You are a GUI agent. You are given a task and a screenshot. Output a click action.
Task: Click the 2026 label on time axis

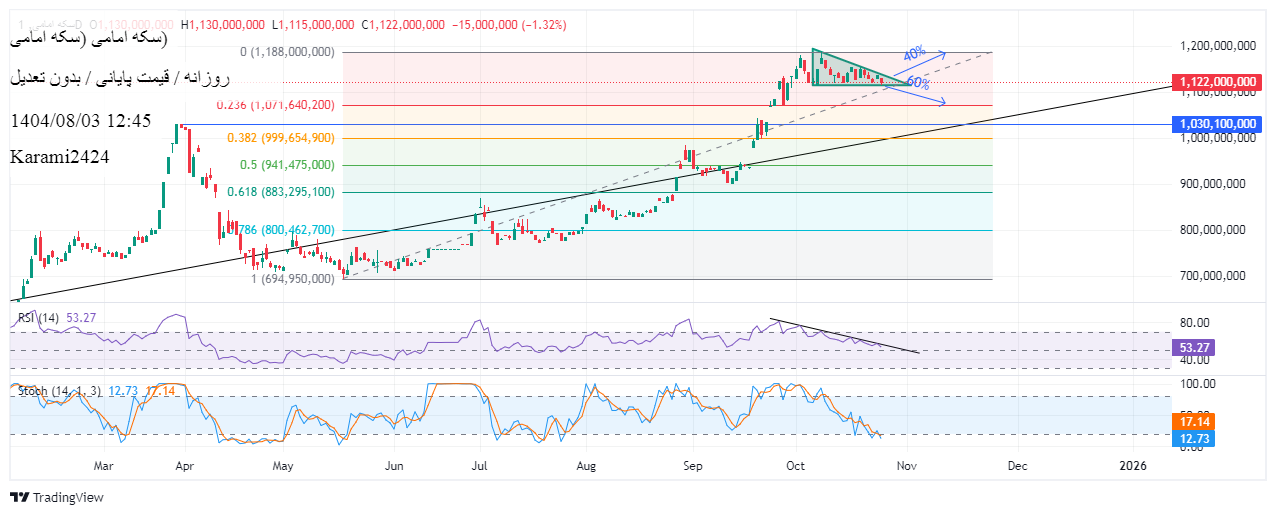pos(1133,466)
